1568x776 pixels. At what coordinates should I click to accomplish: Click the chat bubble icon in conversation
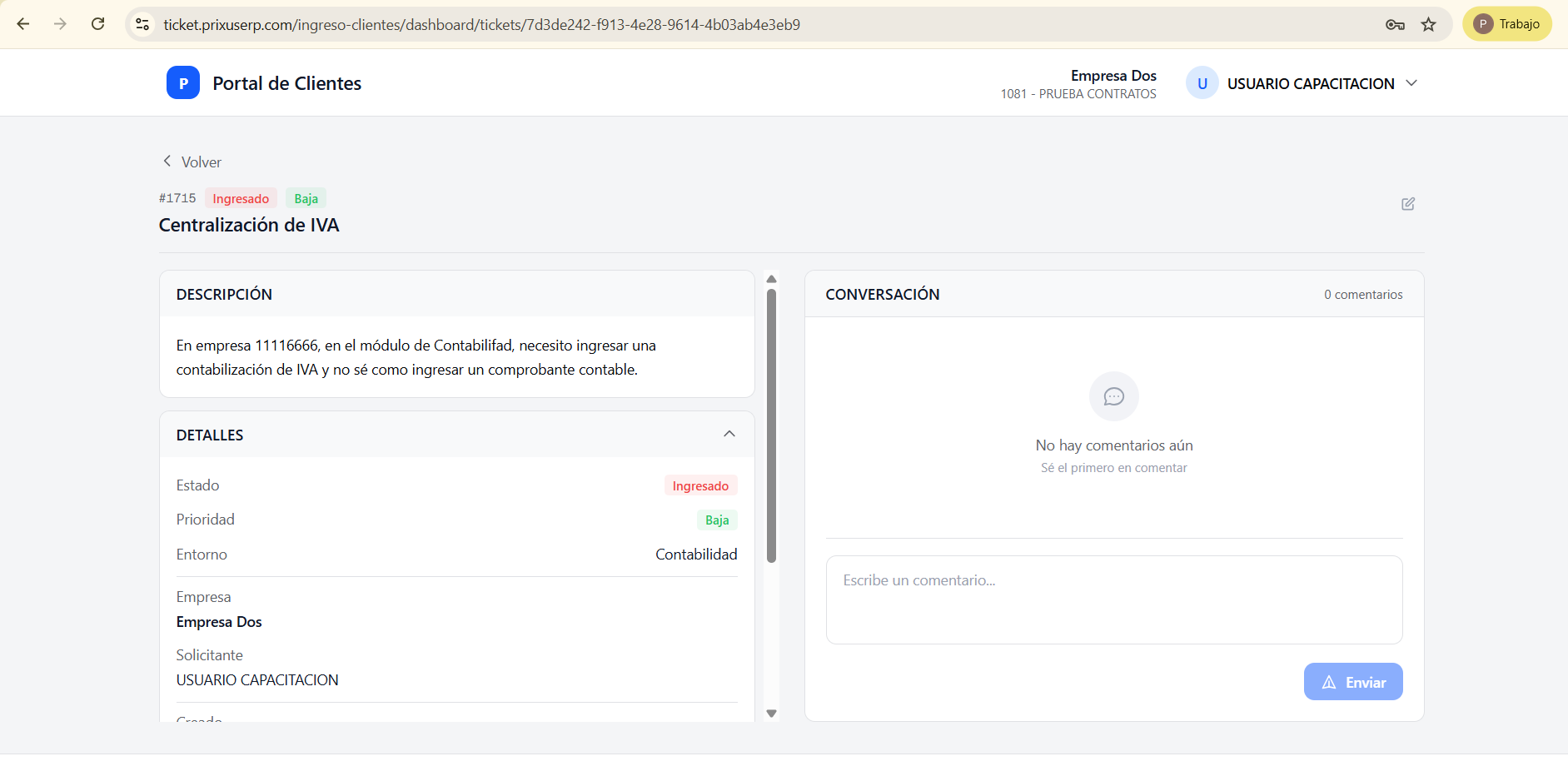pyautogui.click(x=1114, y=396)
